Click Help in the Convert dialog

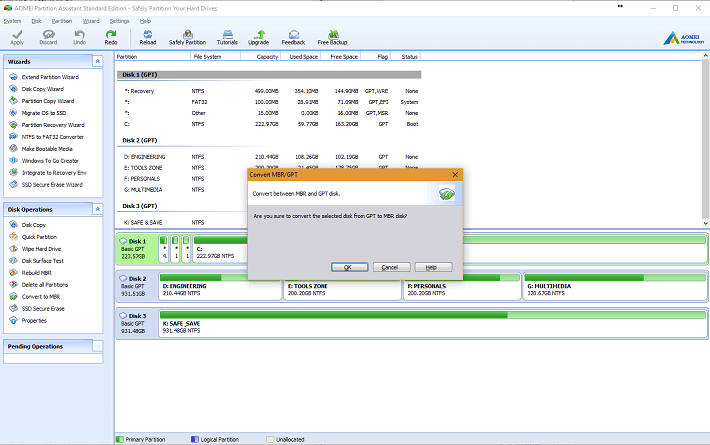[433, 267]
